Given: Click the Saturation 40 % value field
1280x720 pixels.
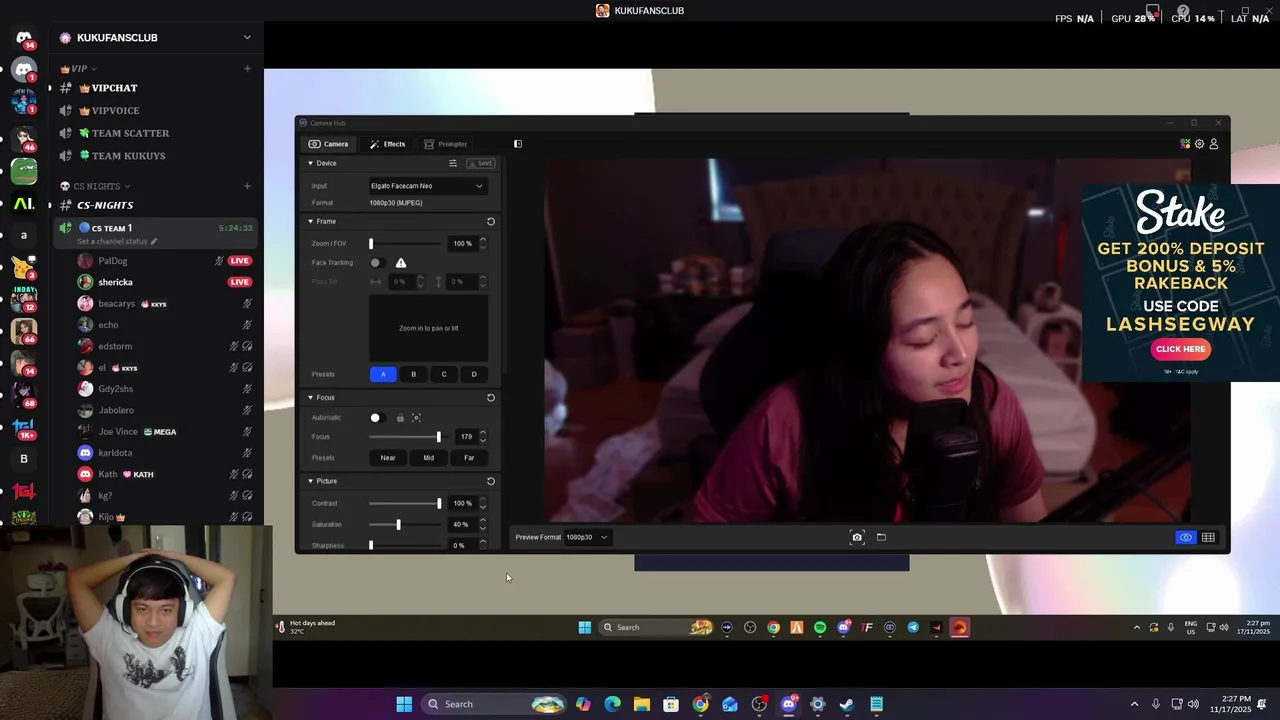Looking at the screenshot, I should click(x=462, y=525).
